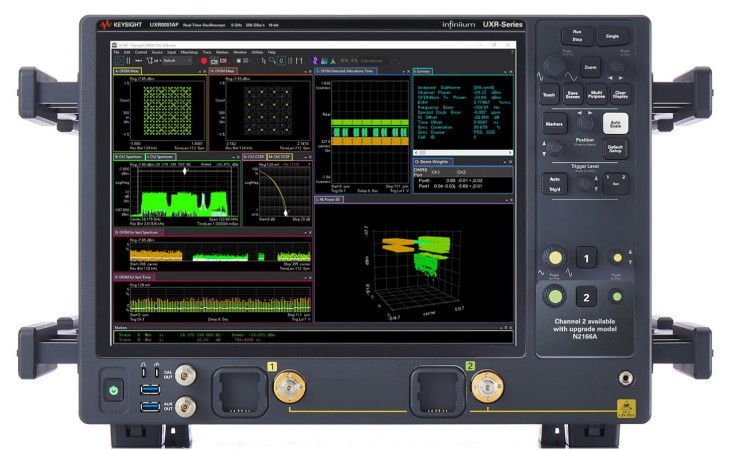Click the green channel 2 vertical scale knob

pyautogui.click(x=555, y=297)
